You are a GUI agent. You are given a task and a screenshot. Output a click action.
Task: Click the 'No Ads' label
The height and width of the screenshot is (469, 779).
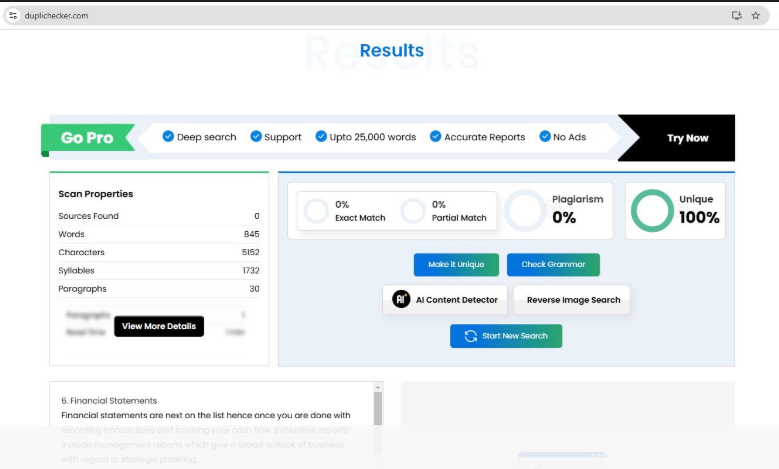(x=569, y=137)
